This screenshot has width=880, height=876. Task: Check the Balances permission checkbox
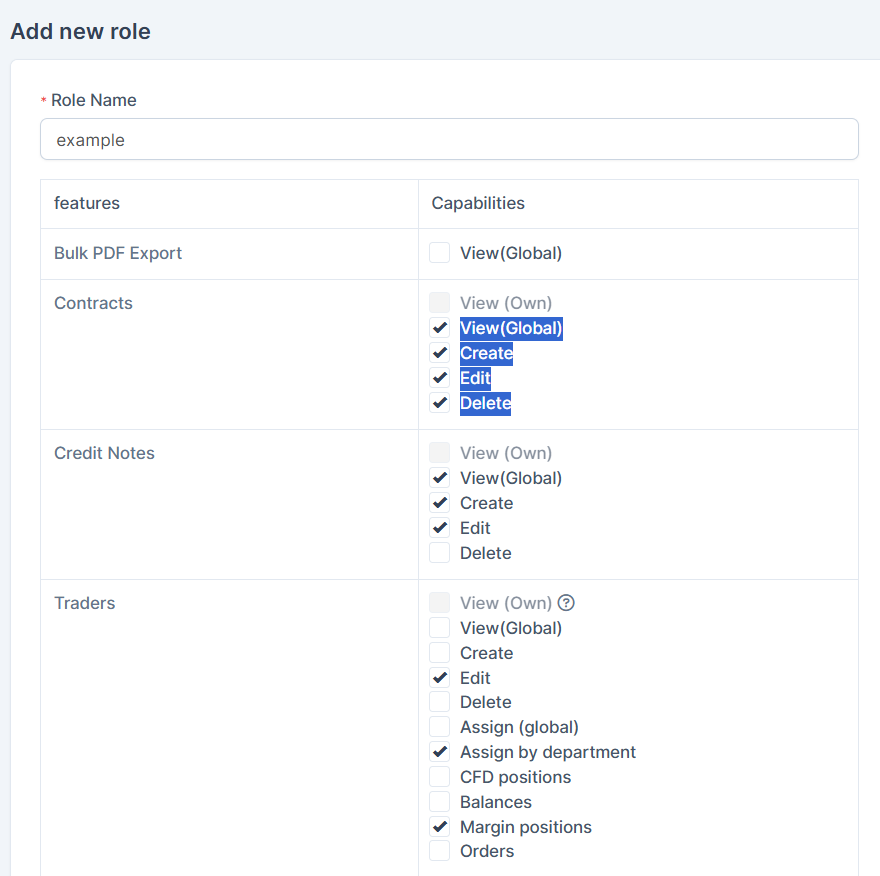(x=440, y=802)
